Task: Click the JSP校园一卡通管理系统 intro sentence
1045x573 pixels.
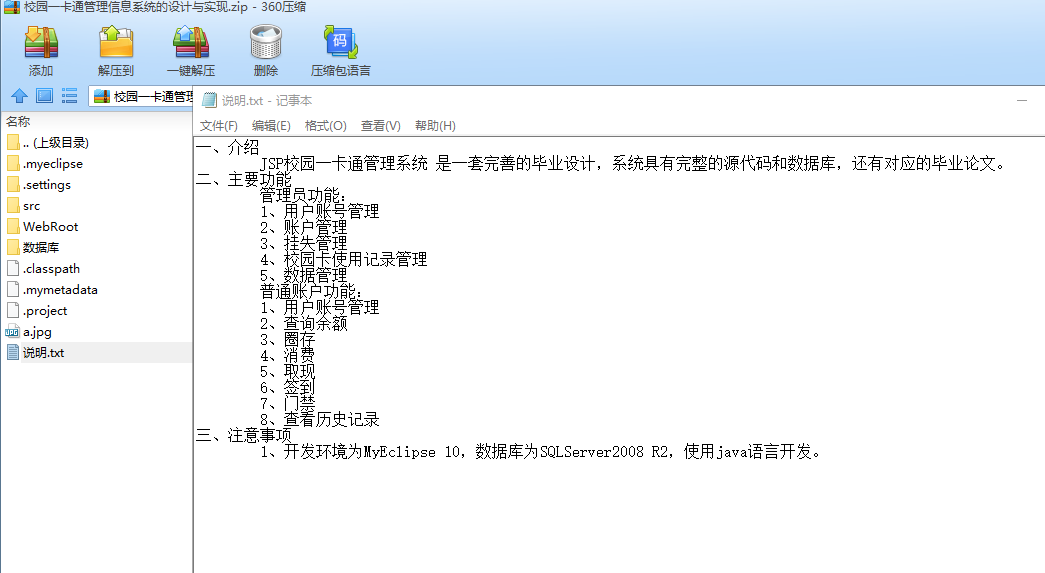Action: [632, 163]
